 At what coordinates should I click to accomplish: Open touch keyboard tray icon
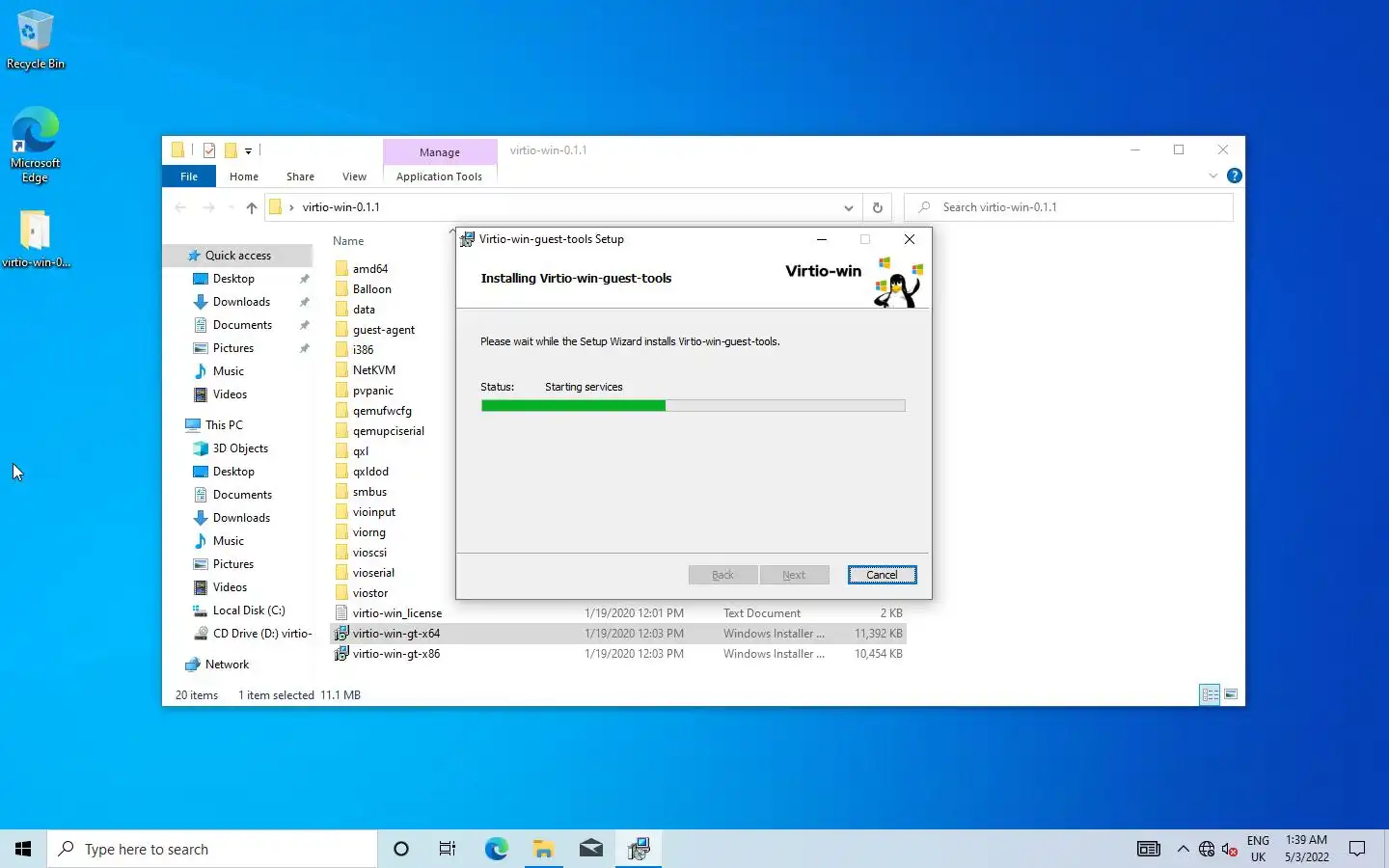(1149, 849)
